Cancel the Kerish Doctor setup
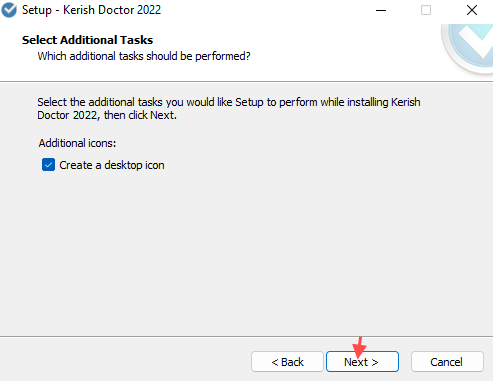493x381 pixels. tap(447, 361)
